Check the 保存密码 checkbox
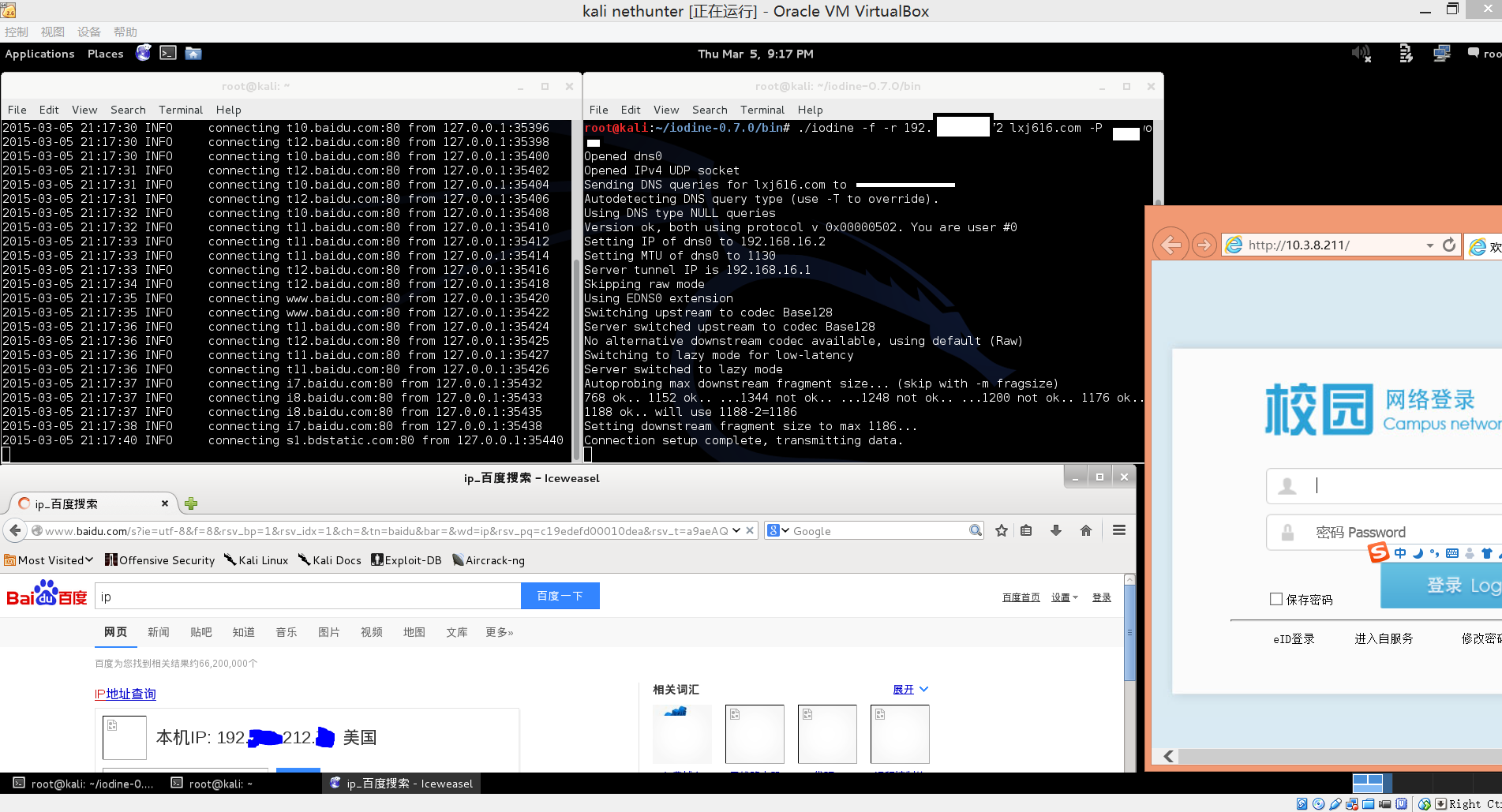Screen dimensions: 1502x812 pyautogui.click(x=1275, y=599)
